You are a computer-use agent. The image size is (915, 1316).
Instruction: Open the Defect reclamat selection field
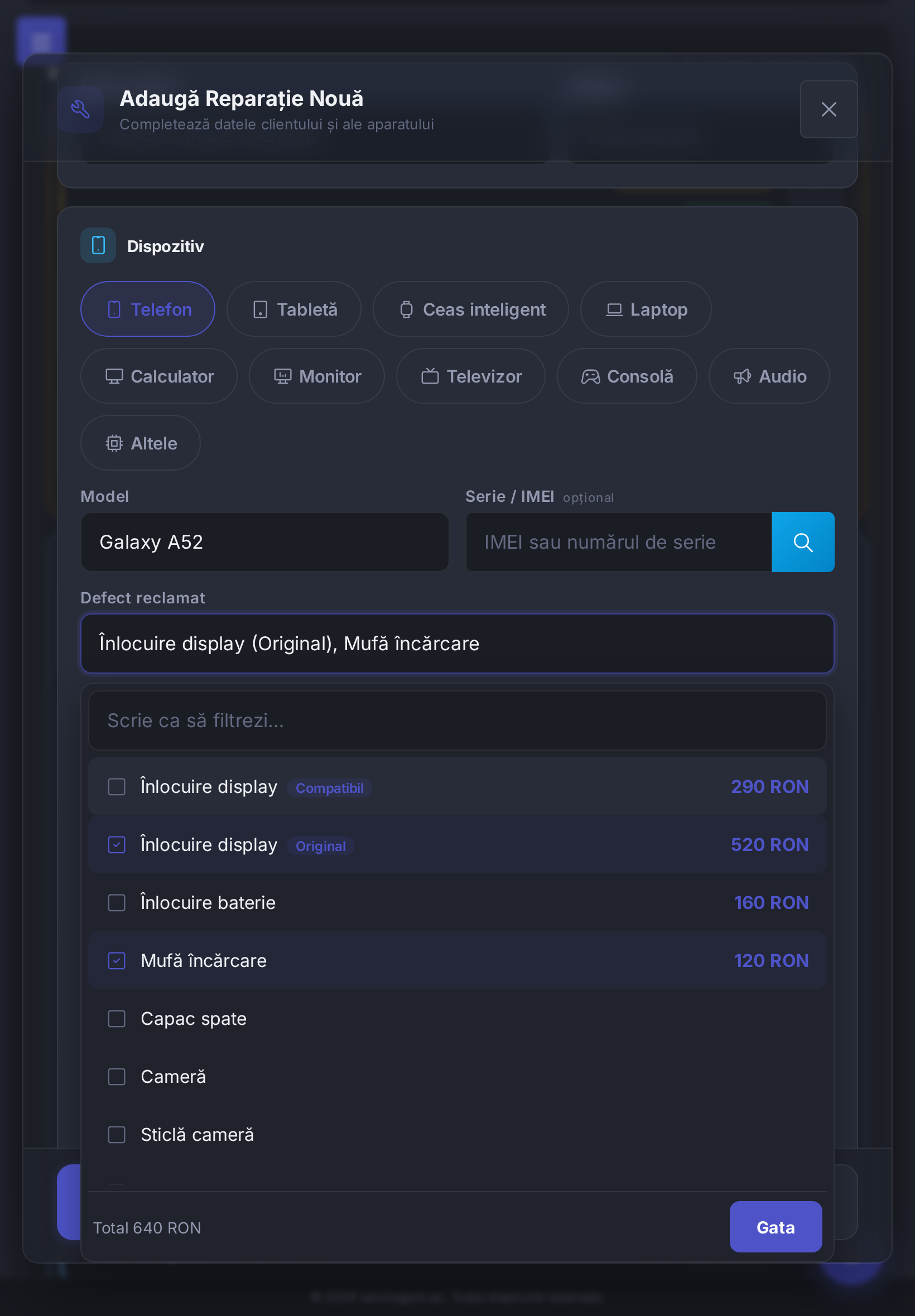click(x=457, y=644)
